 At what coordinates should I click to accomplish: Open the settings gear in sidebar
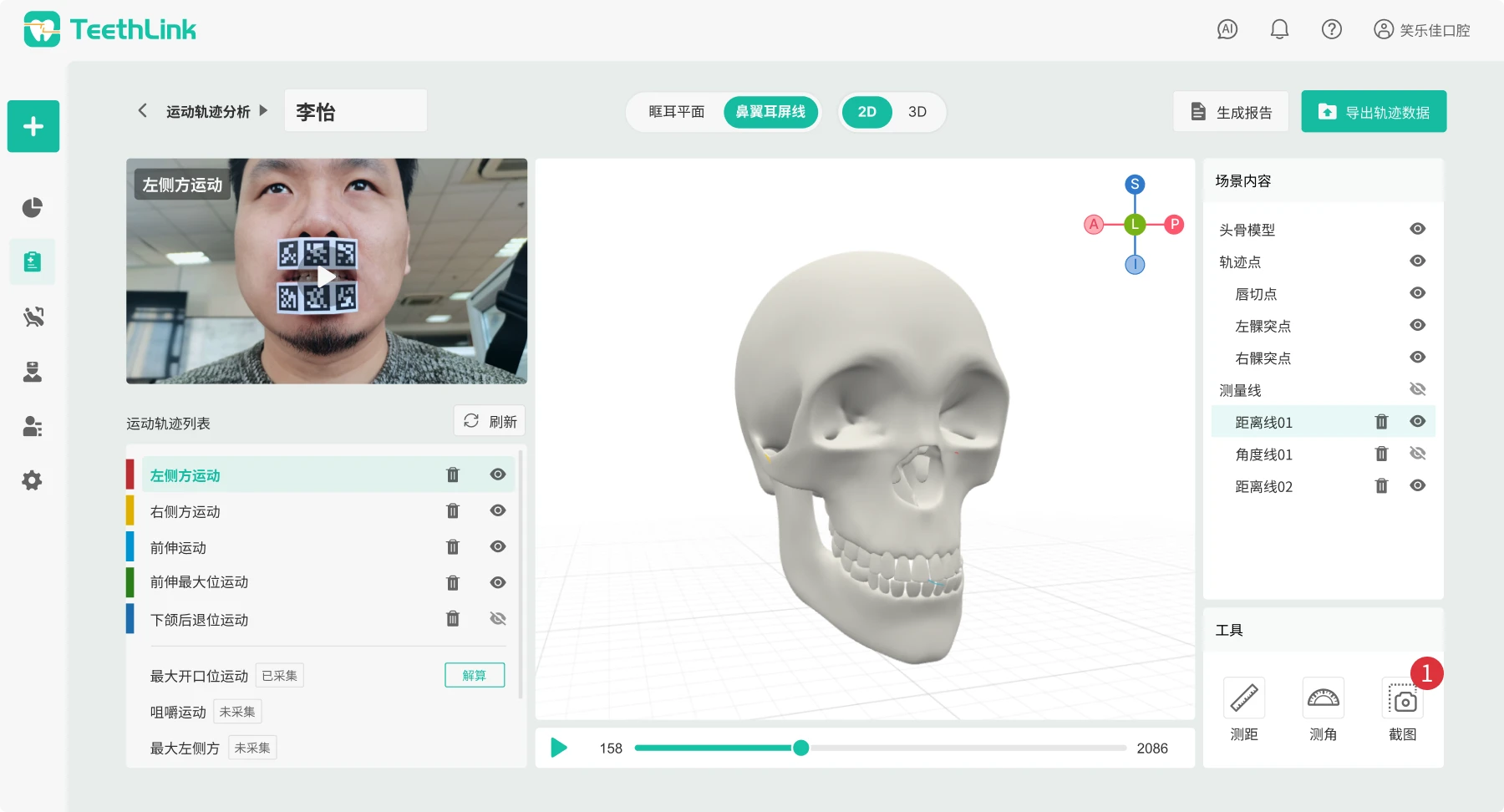(x=33, y=480)
